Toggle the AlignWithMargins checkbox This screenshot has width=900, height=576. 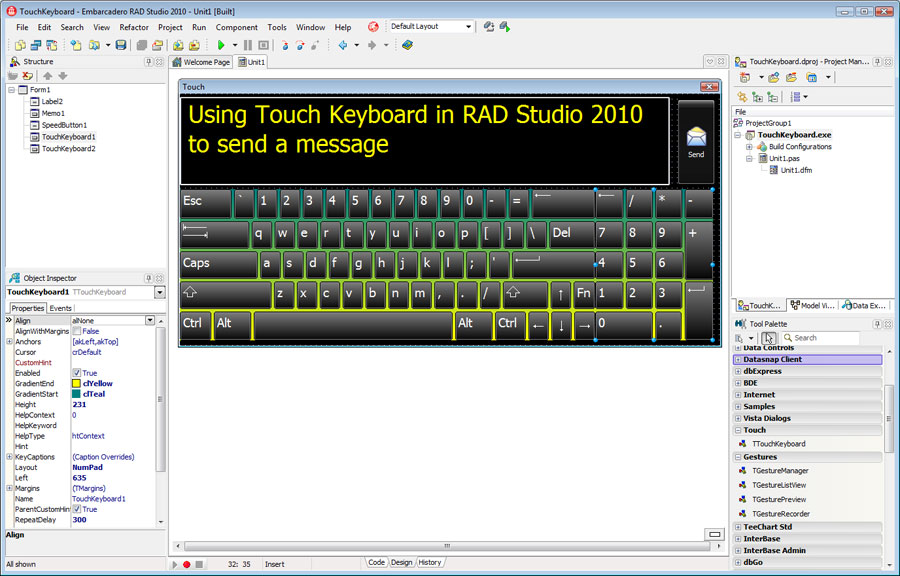point(76,331)
